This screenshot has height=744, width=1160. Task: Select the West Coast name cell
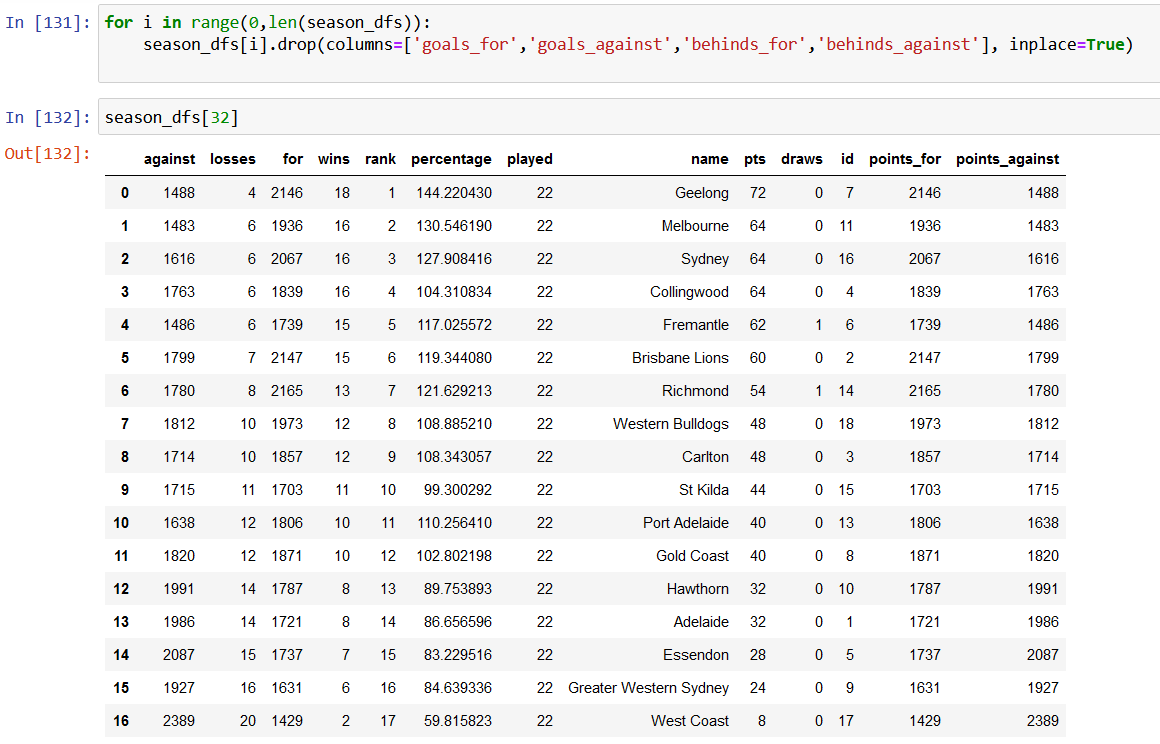[x=689, y=720]
